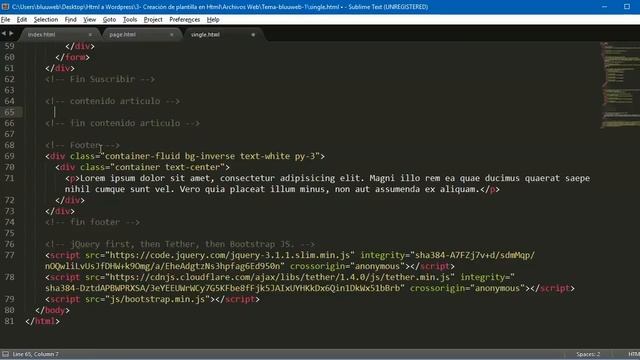Click 'js/bootstrap.min.js' source text

click(158, 300)
